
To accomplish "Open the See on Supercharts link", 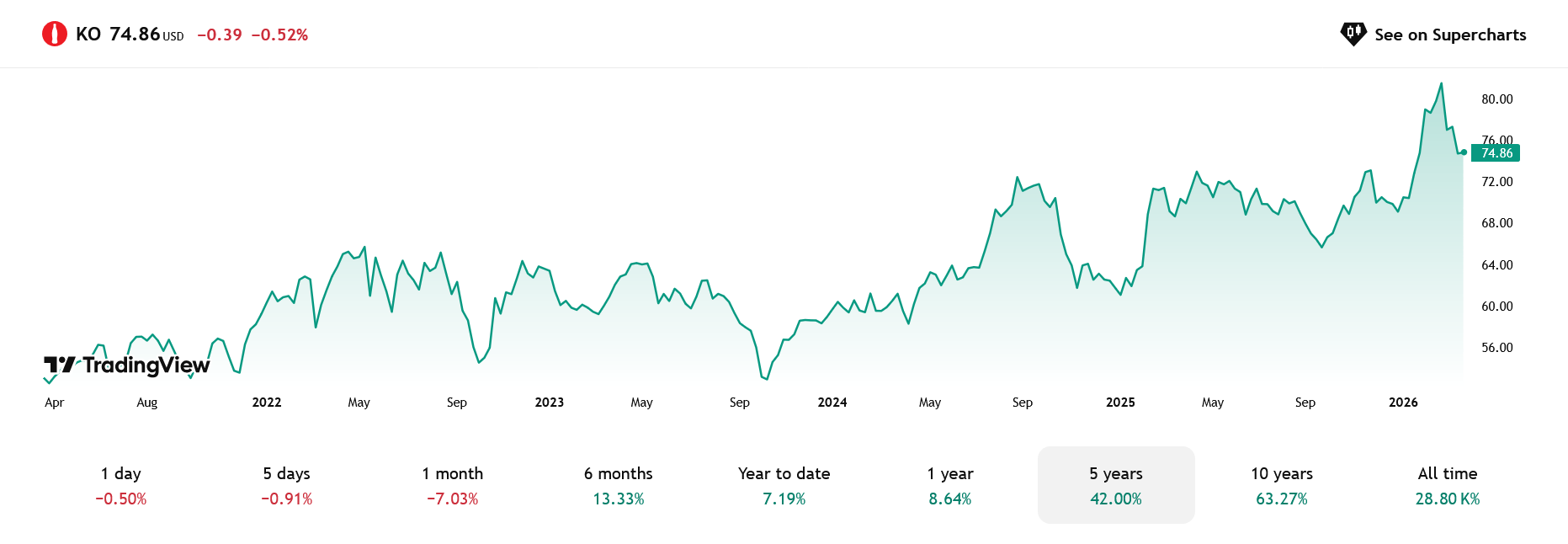I will tap(1449, 35).
